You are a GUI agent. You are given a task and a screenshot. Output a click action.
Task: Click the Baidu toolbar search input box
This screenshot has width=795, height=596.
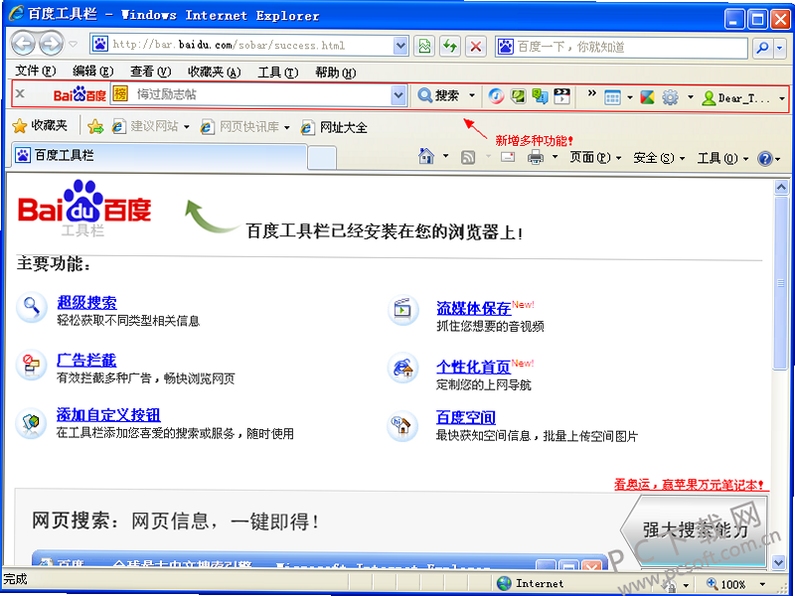click(x=261, y=94)
